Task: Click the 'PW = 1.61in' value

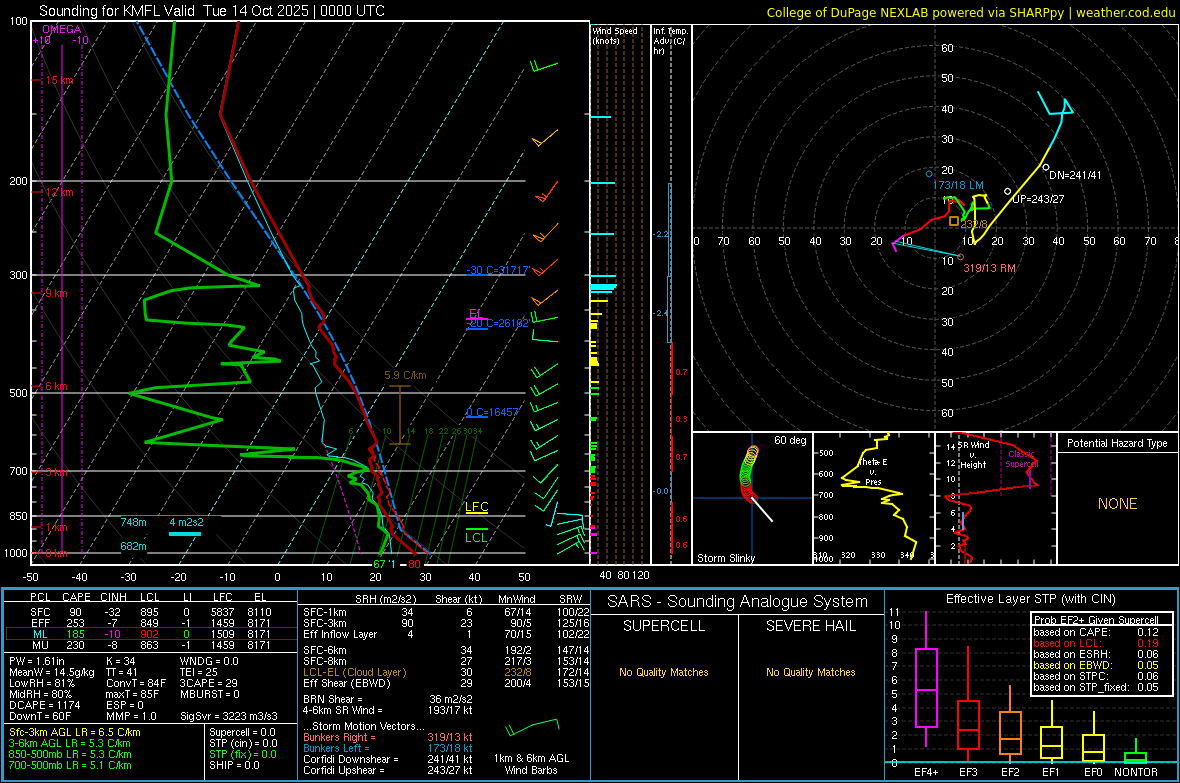Action: click(37, 661)
